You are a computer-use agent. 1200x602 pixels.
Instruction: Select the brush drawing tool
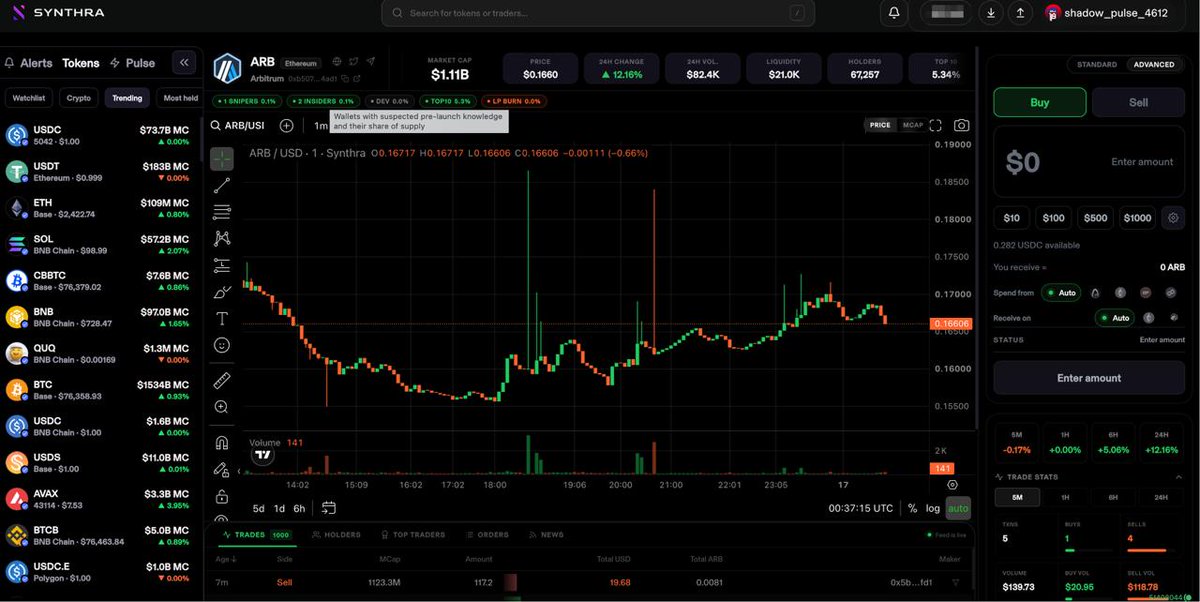click(222, 292)
